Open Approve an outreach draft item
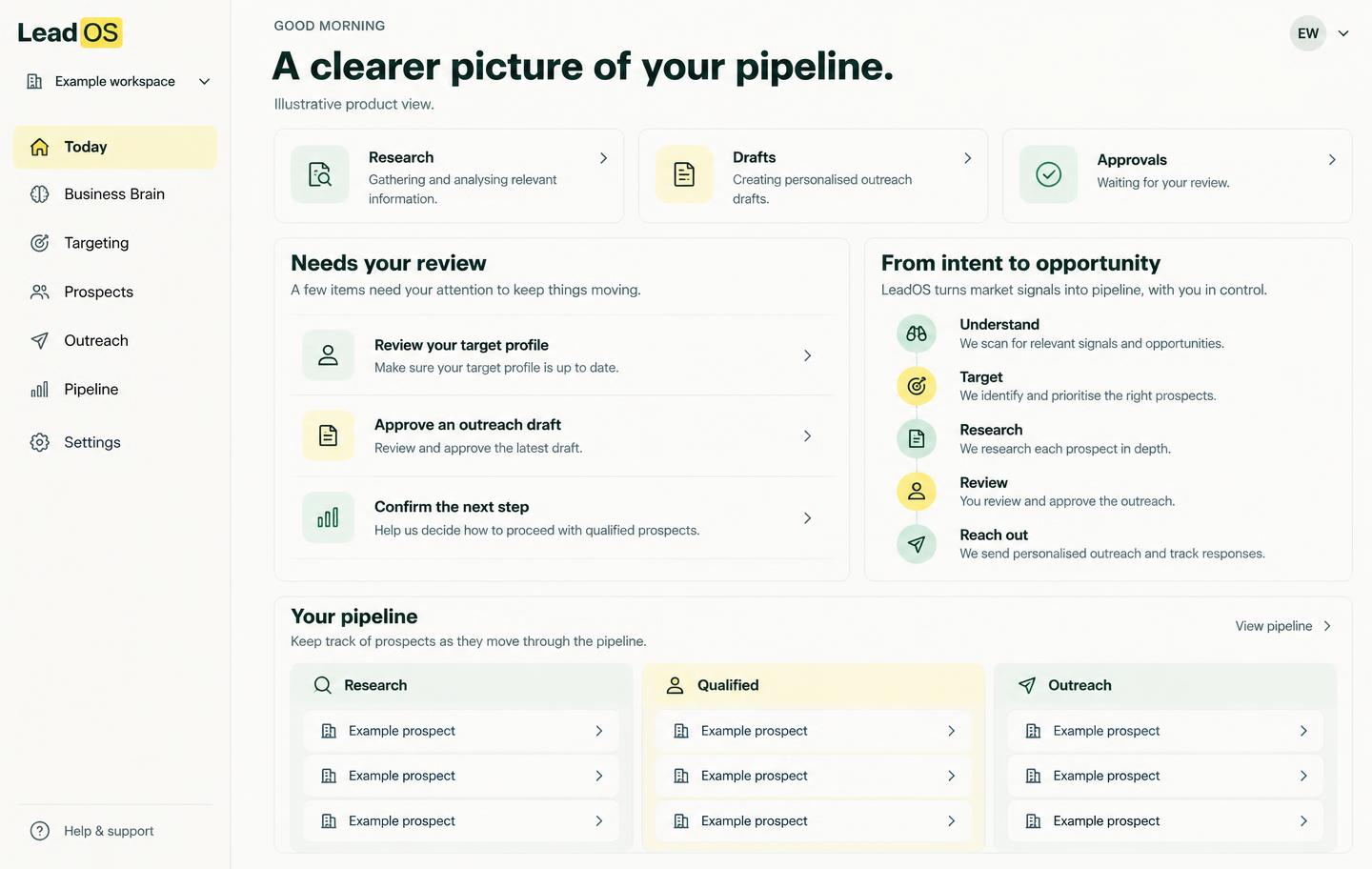This screenshot has height=869, width=1372. point(562,435)
